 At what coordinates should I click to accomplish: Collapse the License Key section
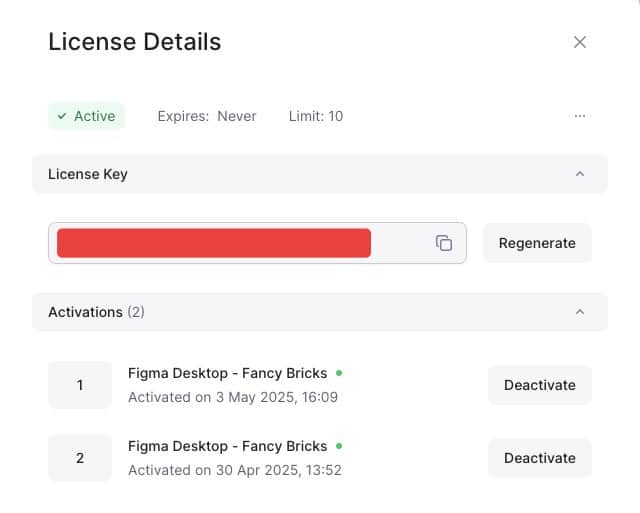[x=580, y=174]
